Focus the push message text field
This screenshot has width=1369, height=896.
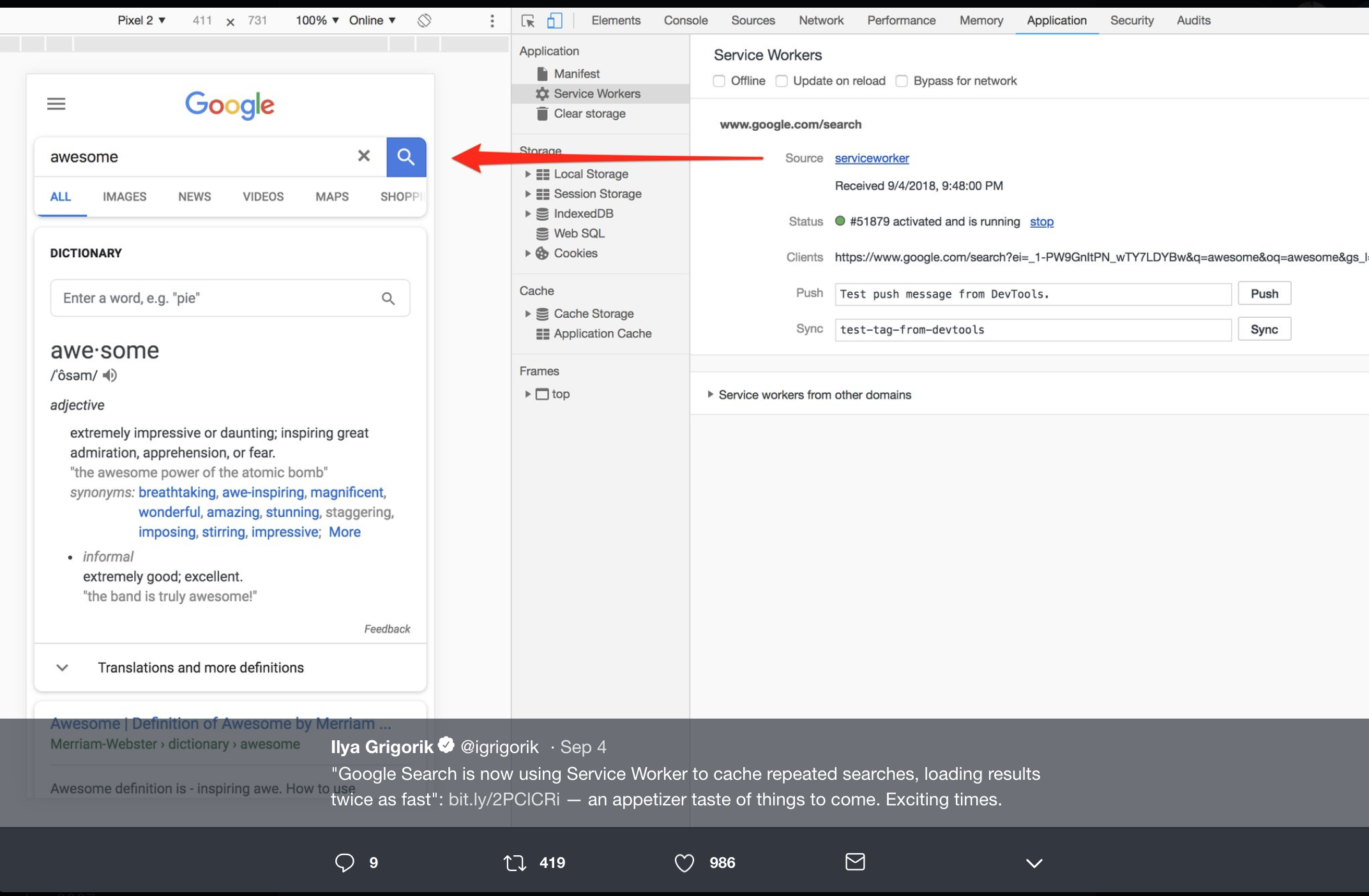point(1033,294)
